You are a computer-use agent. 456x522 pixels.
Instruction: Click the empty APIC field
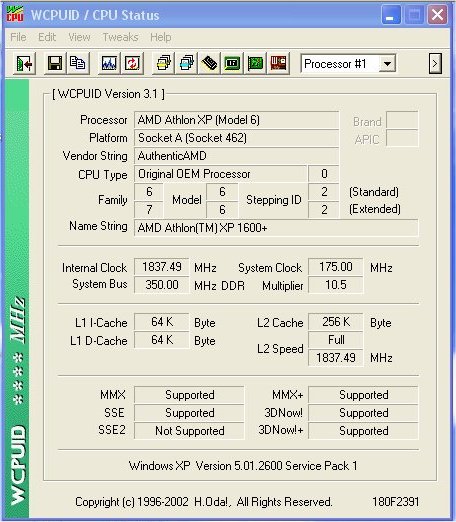[402, 138]
